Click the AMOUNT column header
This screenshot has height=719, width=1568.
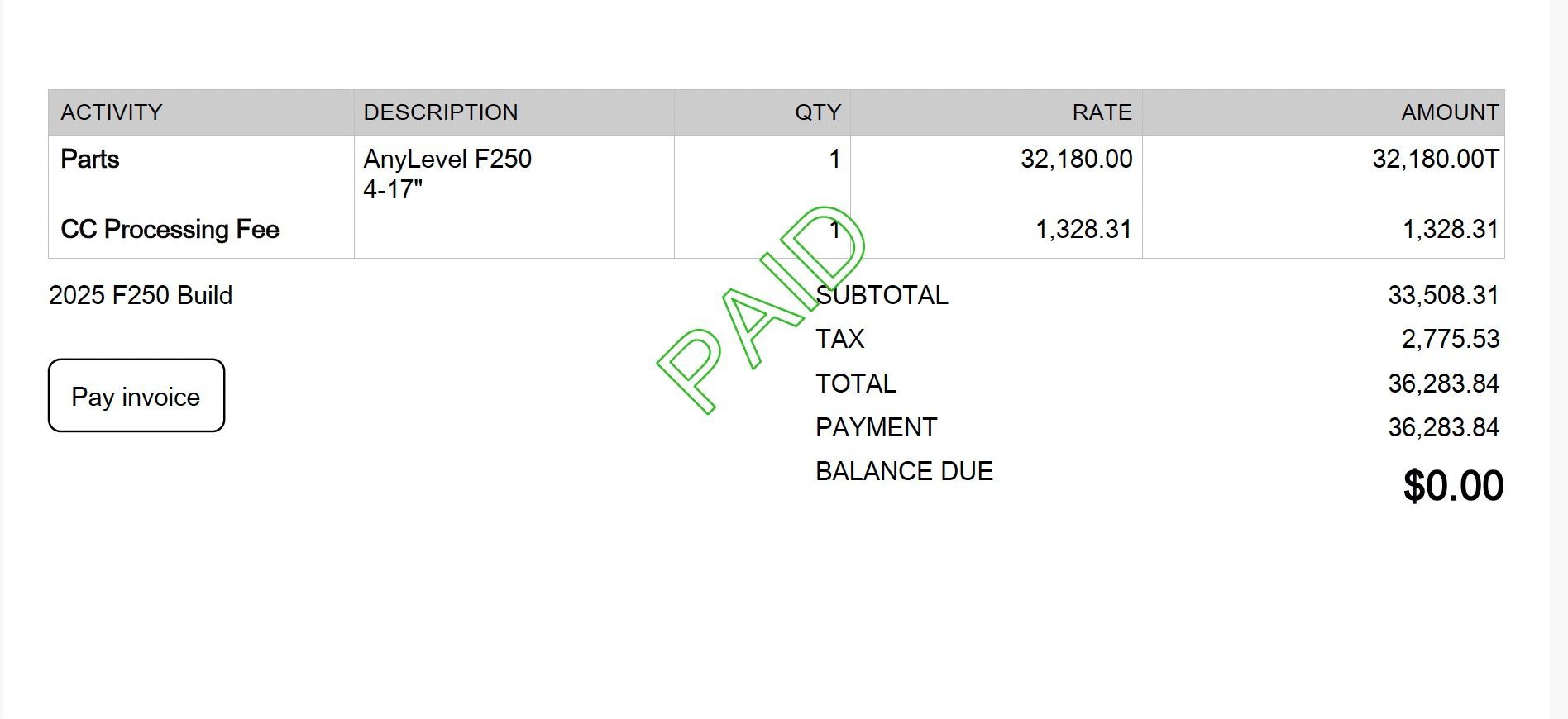[x=1449, y=112]
